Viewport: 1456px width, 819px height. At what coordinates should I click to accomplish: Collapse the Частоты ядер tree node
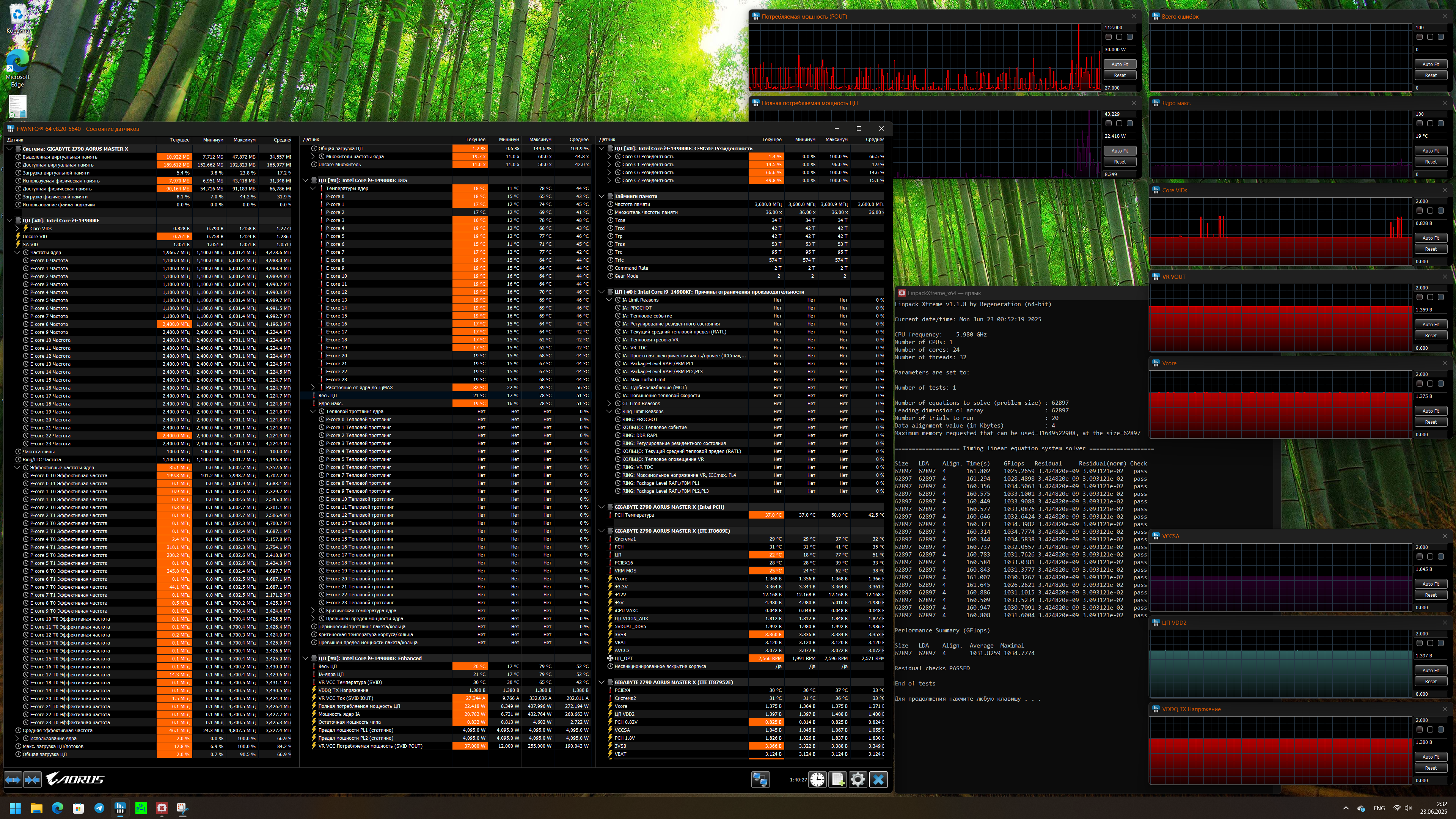(17, 253)
